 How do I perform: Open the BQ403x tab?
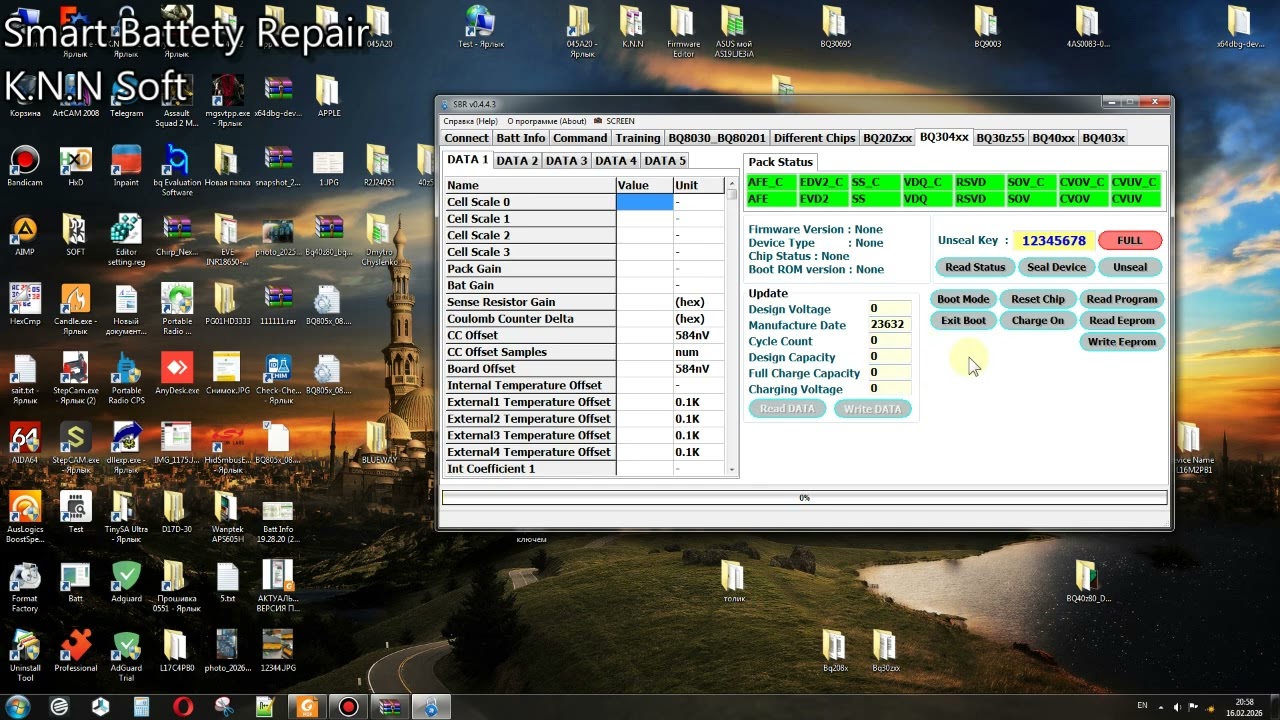coord(1103,138)
